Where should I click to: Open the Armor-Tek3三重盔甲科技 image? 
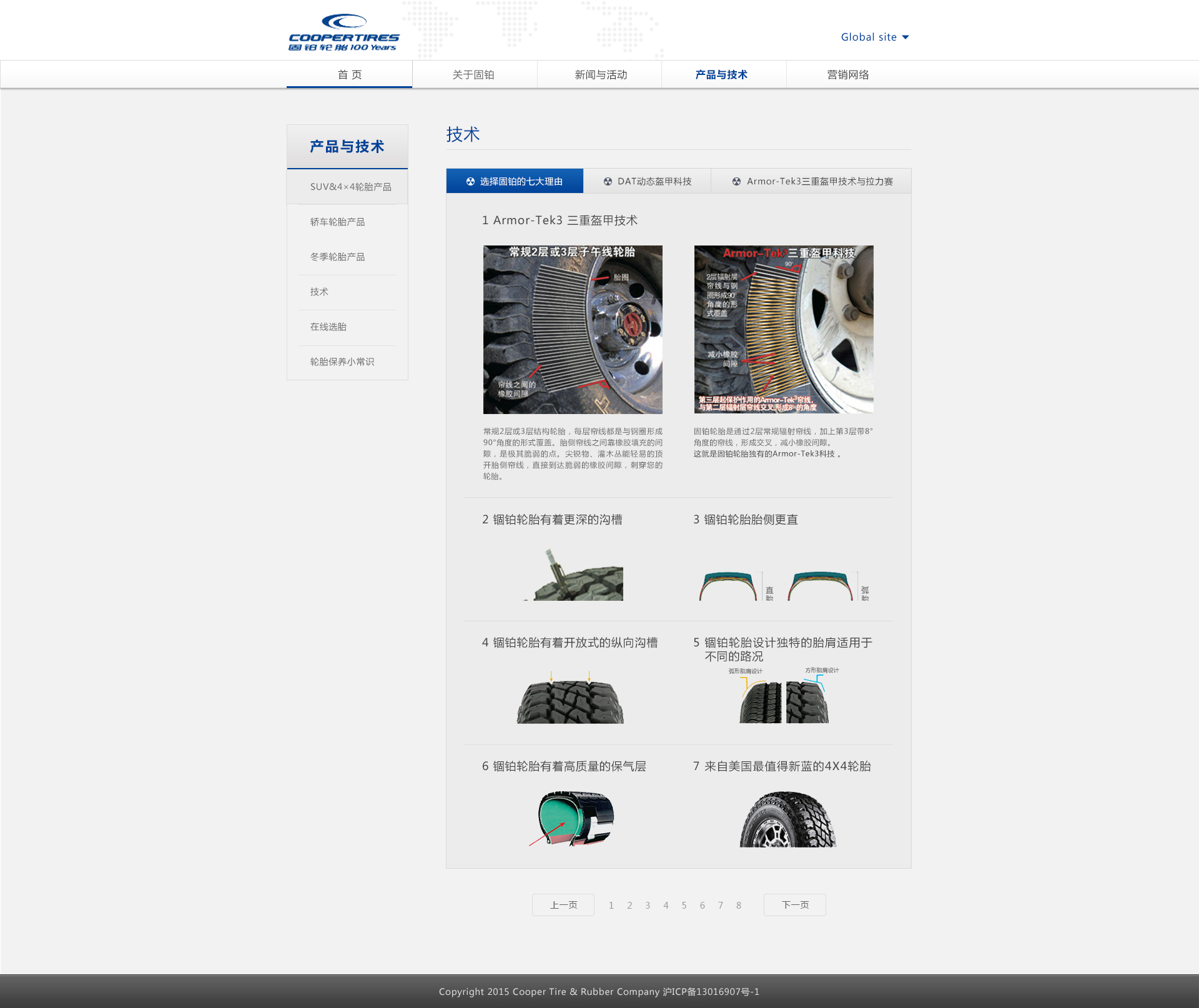coord(784,329)
